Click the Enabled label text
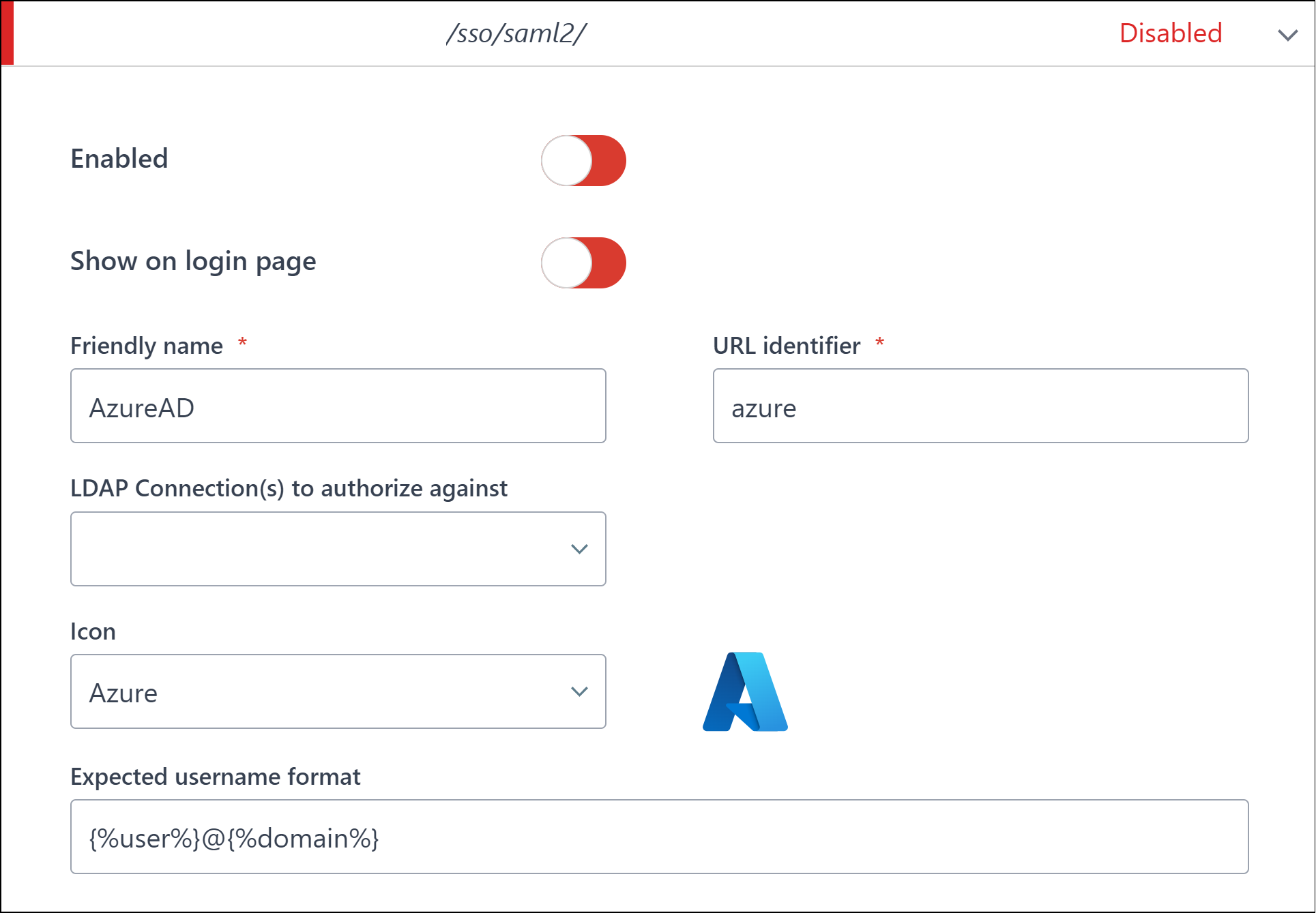Screen dimensions: 1316x913 click(x=119, y=159)
